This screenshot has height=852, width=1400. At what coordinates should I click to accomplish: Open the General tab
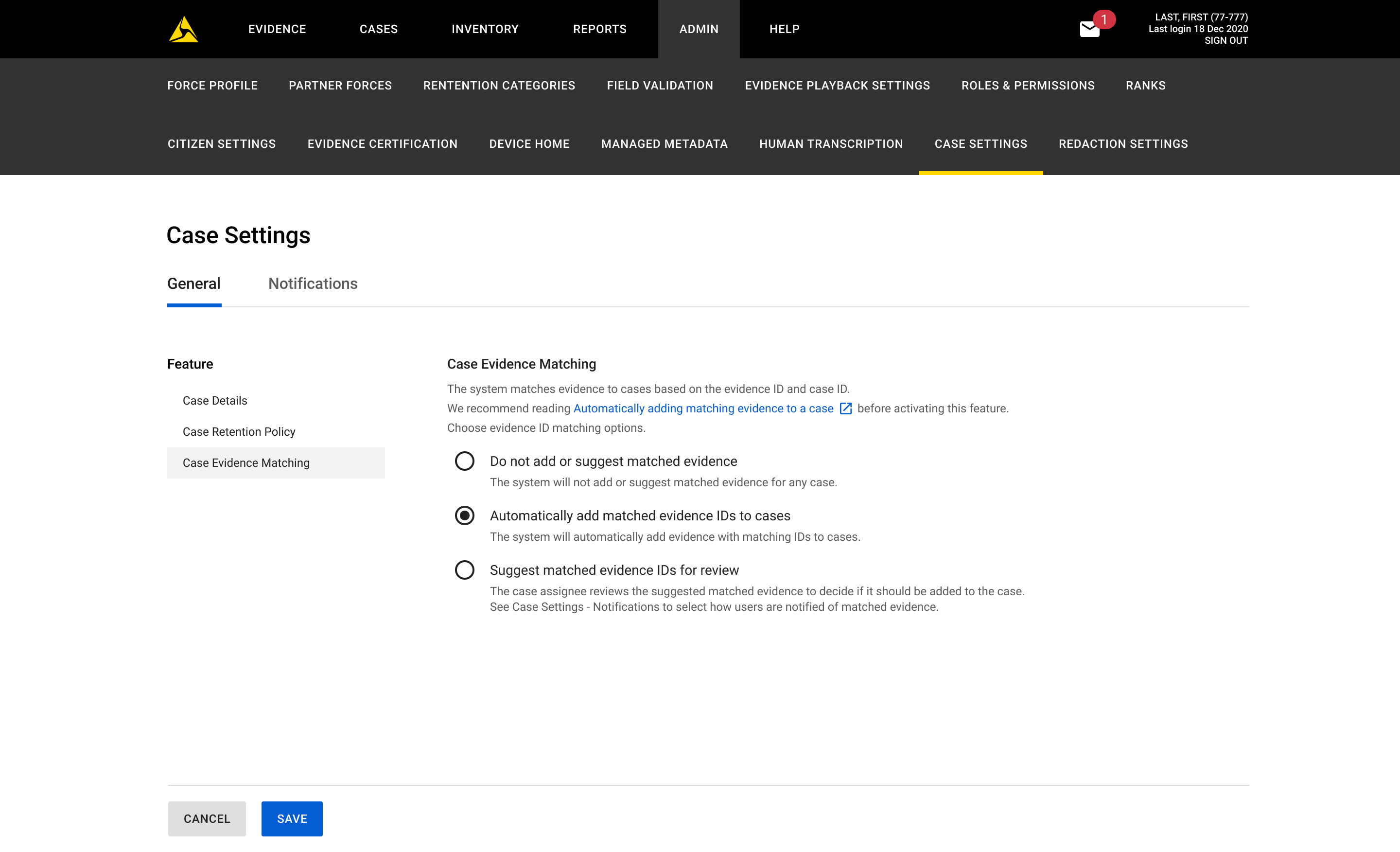194,284
